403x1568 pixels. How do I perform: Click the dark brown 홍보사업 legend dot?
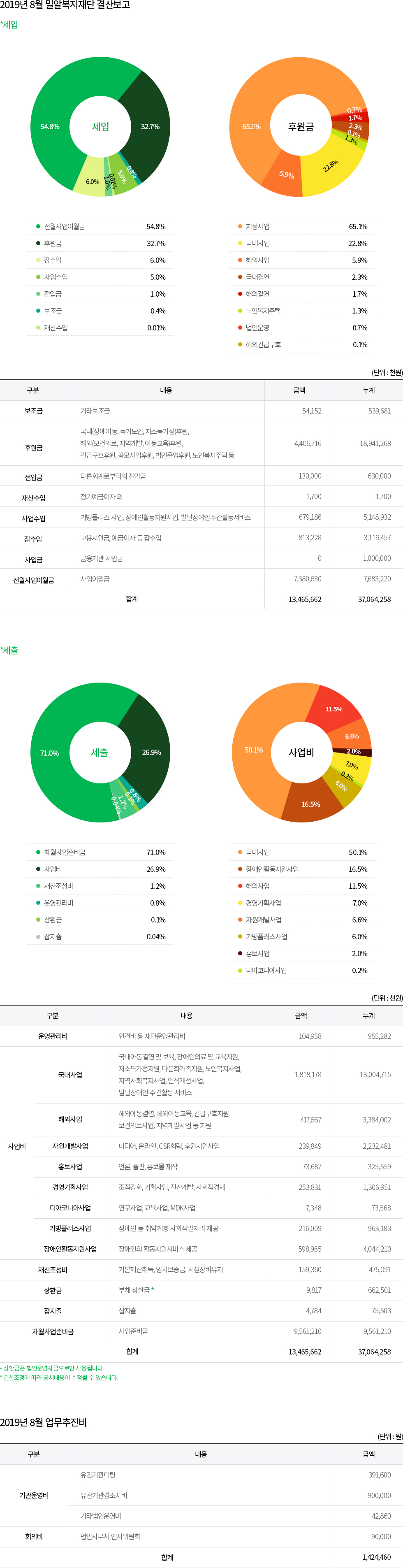click(240, 953)
